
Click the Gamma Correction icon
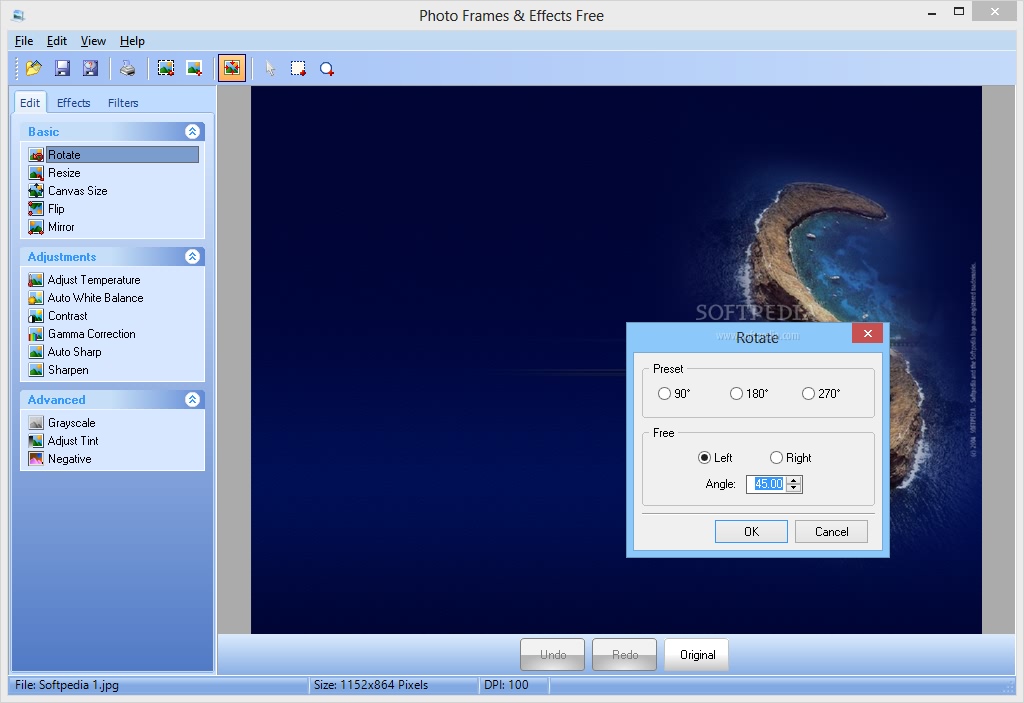36,334
